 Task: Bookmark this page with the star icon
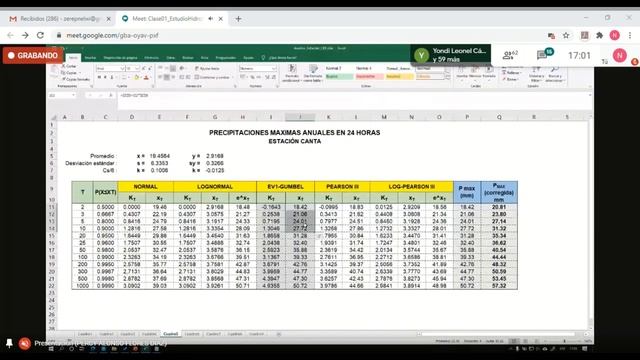click(566, 36)
